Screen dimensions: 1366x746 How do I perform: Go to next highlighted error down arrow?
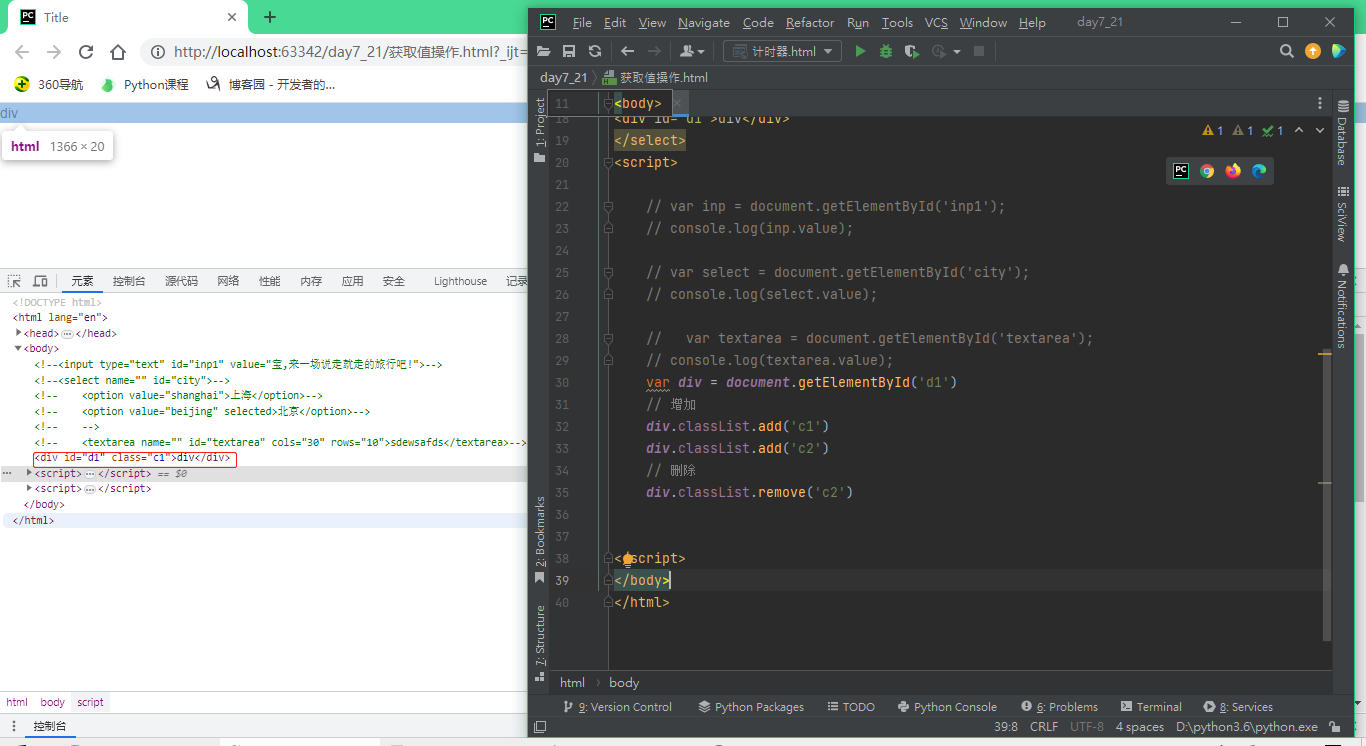tap(1321, 130)
